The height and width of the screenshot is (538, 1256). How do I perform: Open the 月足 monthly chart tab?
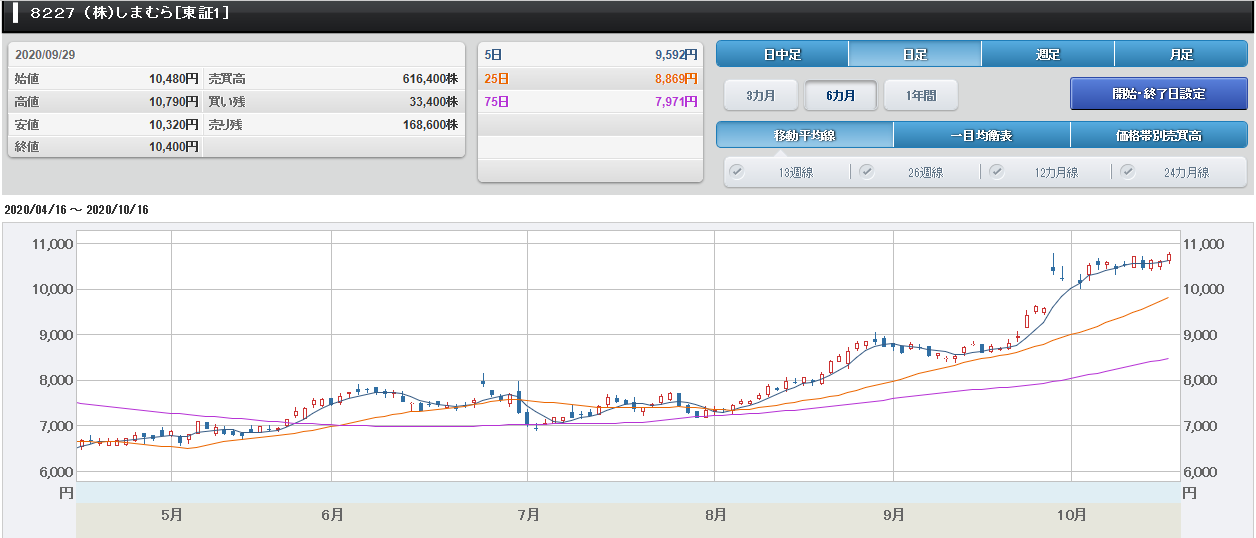click(x=1181, y=54)
